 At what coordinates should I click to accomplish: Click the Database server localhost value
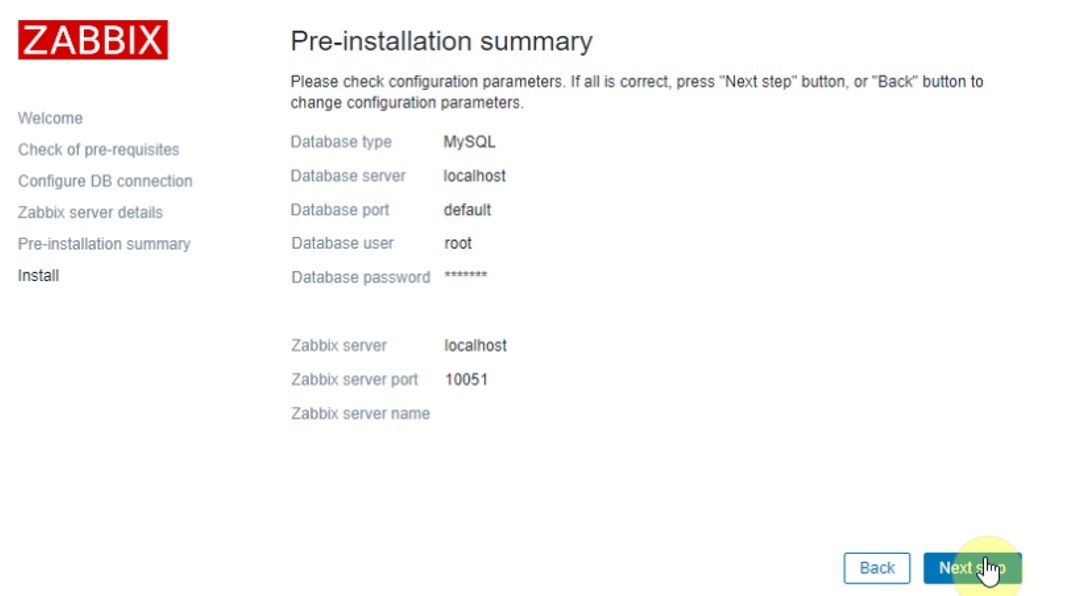pyautogui.click(x=475, y=176)
